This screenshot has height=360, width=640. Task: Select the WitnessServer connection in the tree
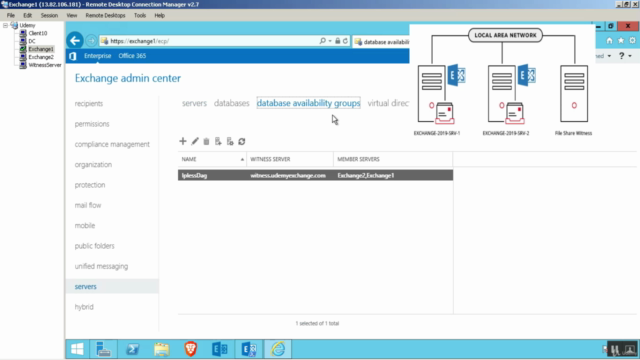point(45,65)
